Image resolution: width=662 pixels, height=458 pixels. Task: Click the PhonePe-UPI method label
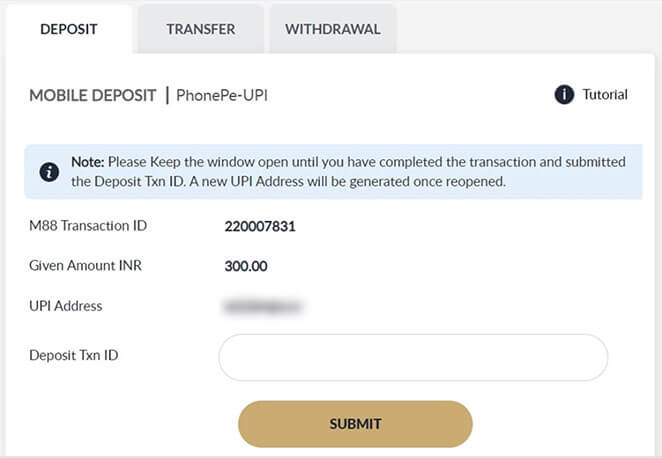tap(222, 96)
